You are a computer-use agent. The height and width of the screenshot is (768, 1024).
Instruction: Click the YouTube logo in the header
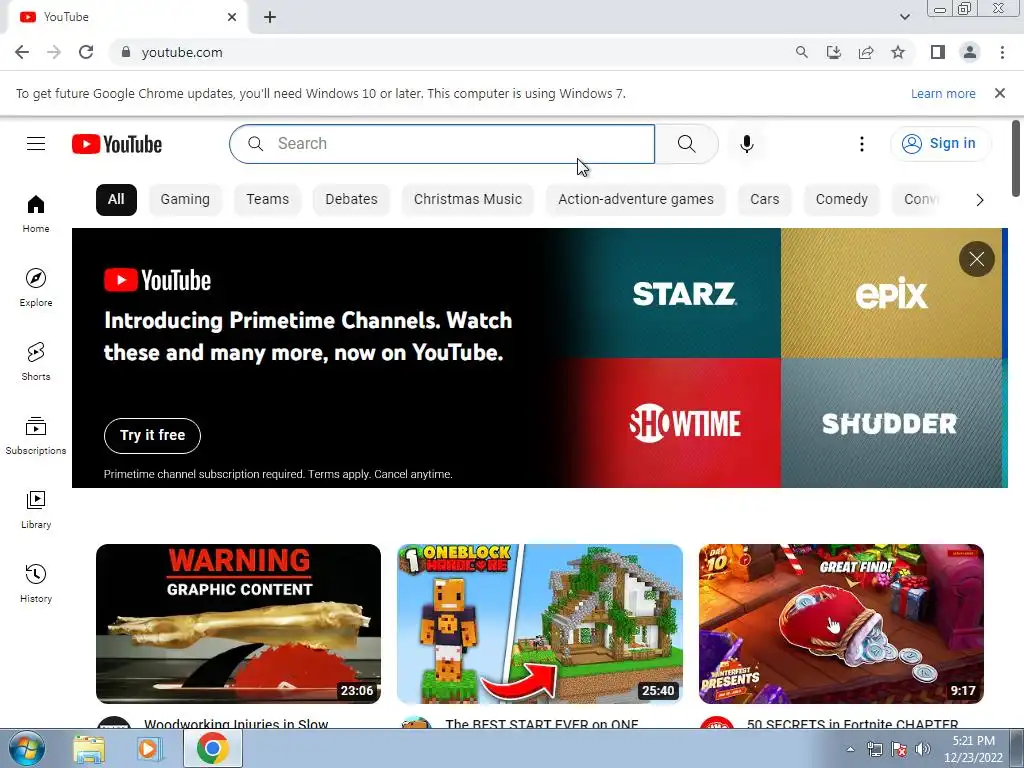117,144
